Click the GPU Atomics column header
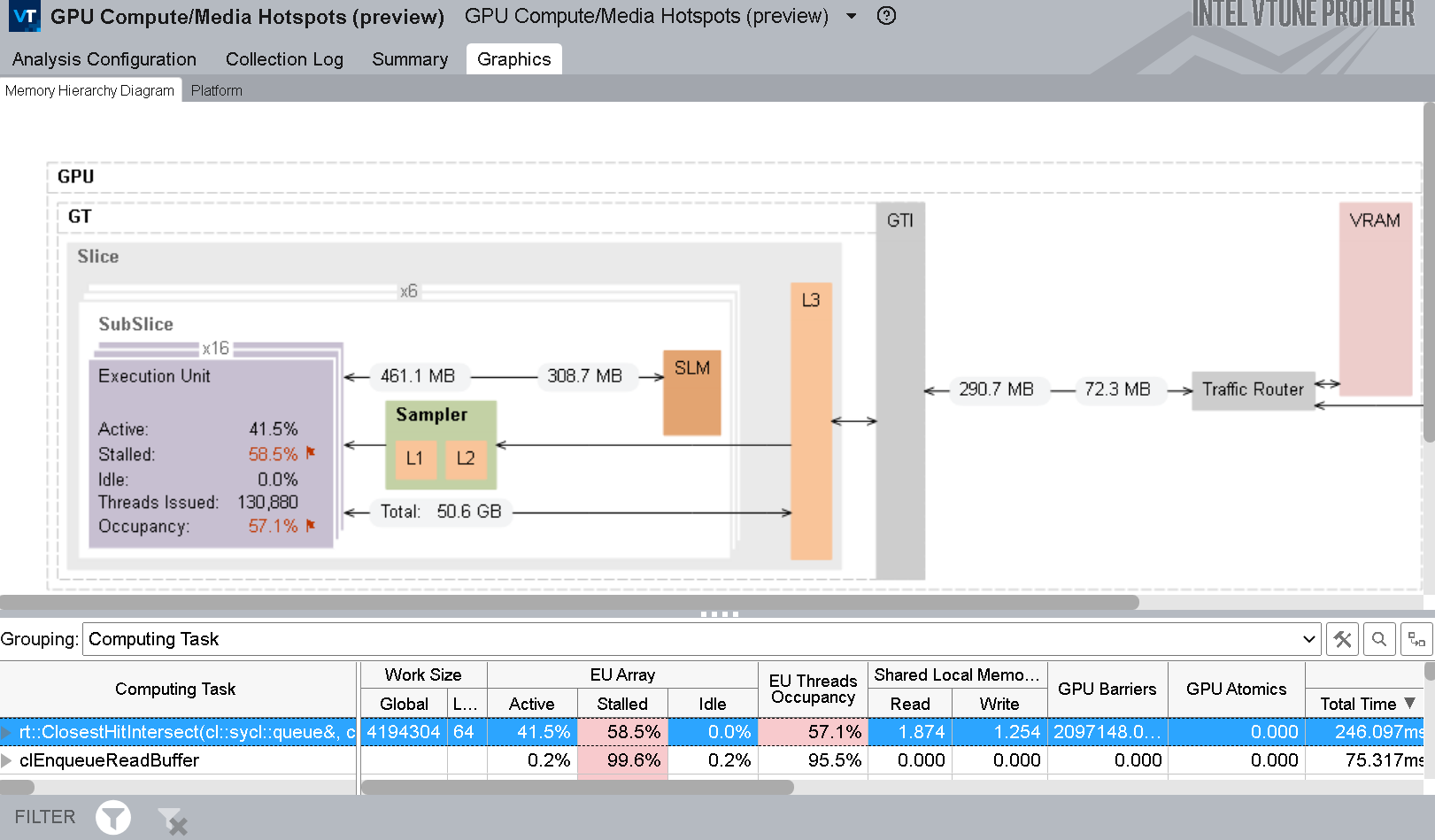 tap(1236, 689)
